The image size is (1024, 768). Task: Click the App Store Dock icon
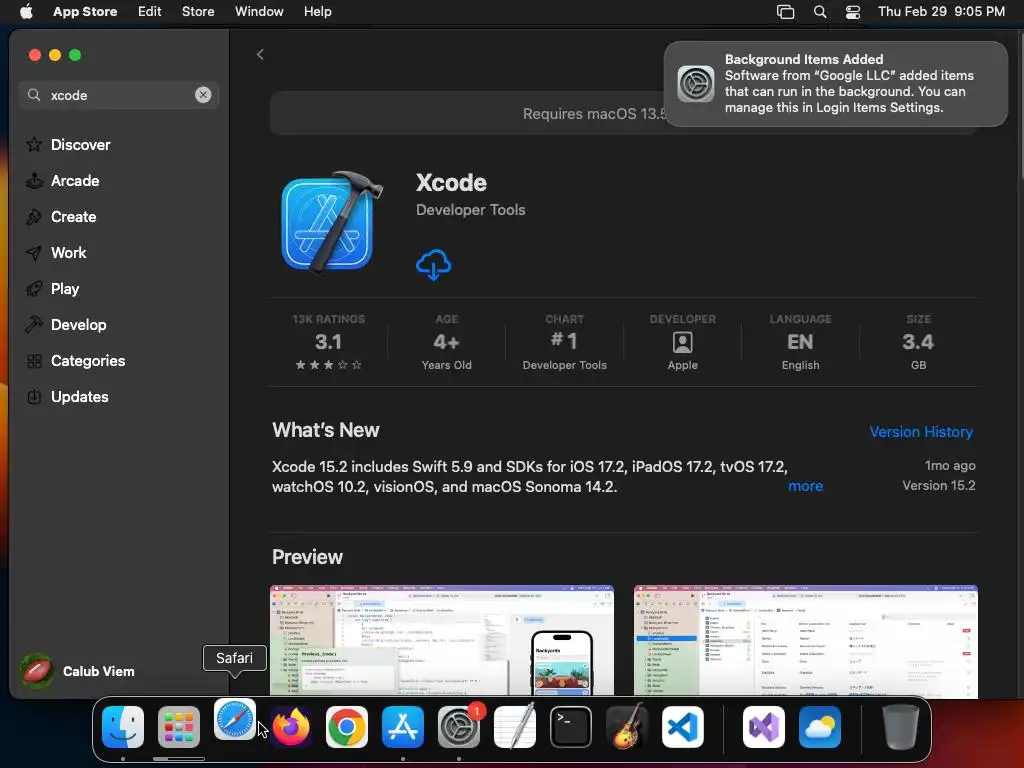(x=403, y=727)
